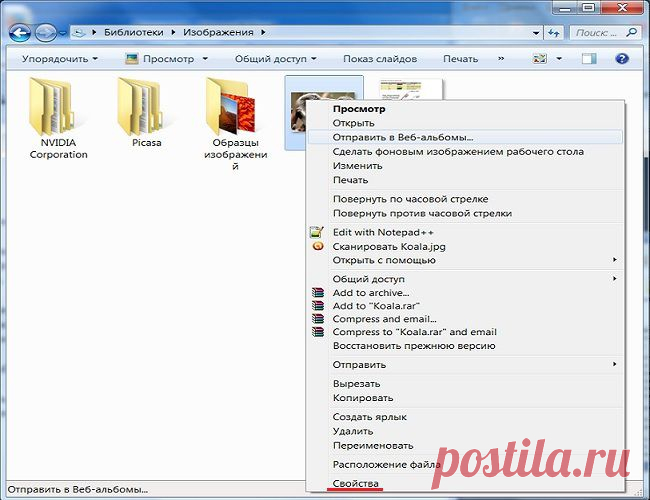The height and width of the screenshot is (500, 650).
Task: Click the Back navigation arrow
Action: point(19,32)
